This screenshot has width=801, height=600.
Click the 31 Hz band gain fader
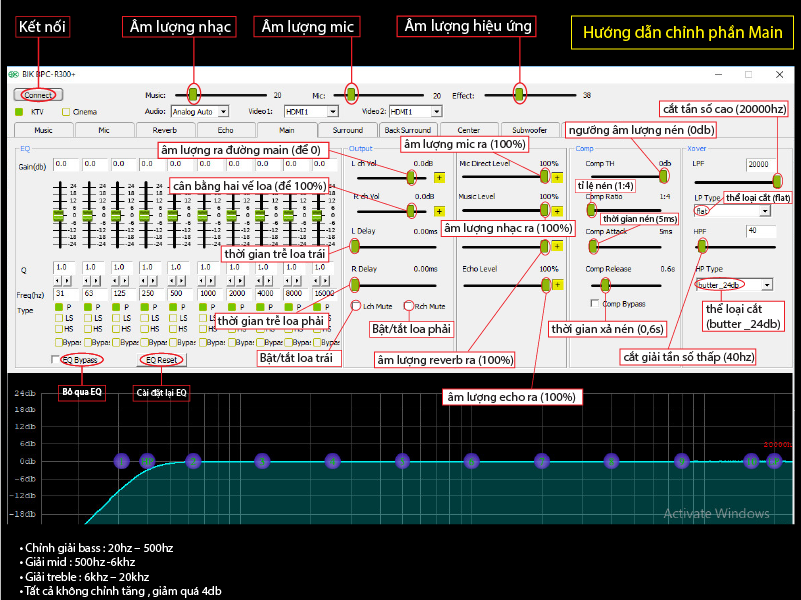[x=59, y=215]
